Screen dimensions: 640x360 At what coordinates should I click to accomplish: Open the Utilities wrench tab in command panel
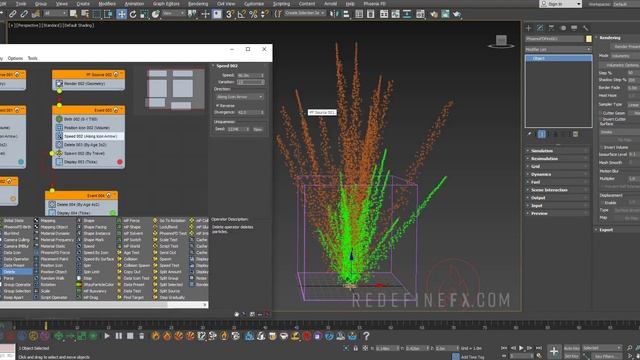586,28
